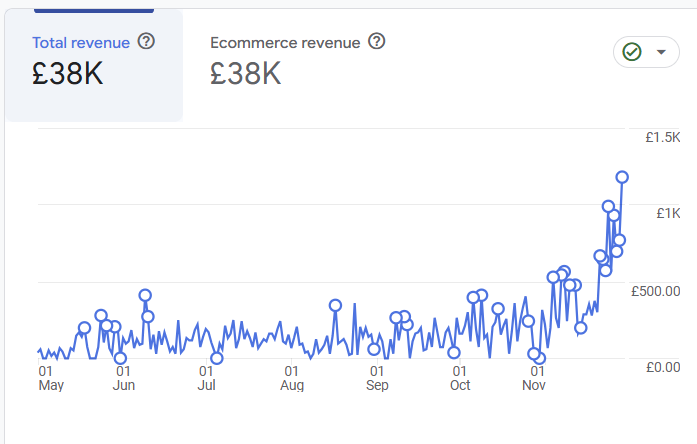Click the low marker just before 01 Sep
This screenshot has width=697, height=444.
[x=374, y=350]
